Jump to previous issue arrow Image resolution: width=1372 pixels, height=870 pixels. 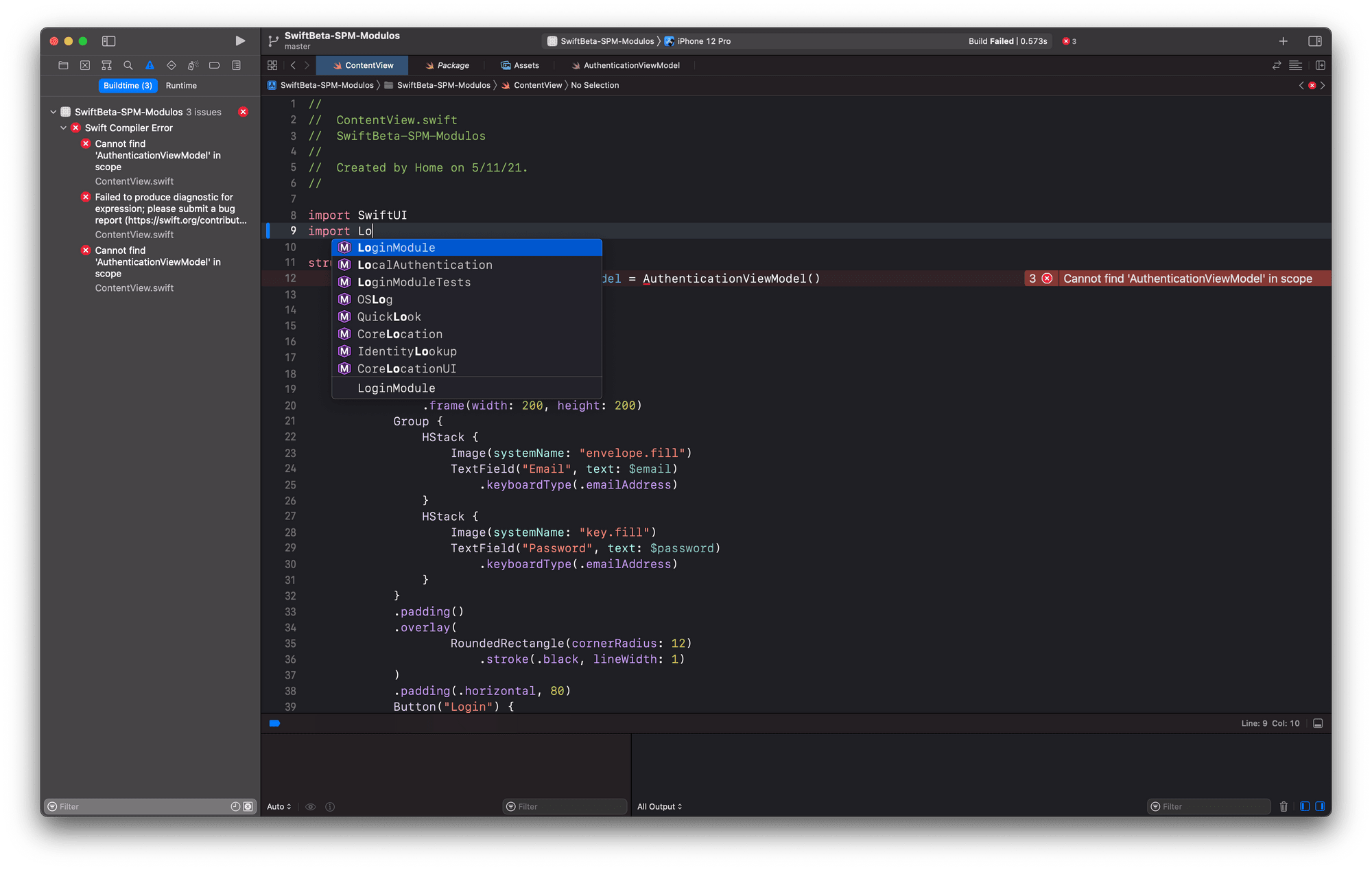click(1301, 85)
